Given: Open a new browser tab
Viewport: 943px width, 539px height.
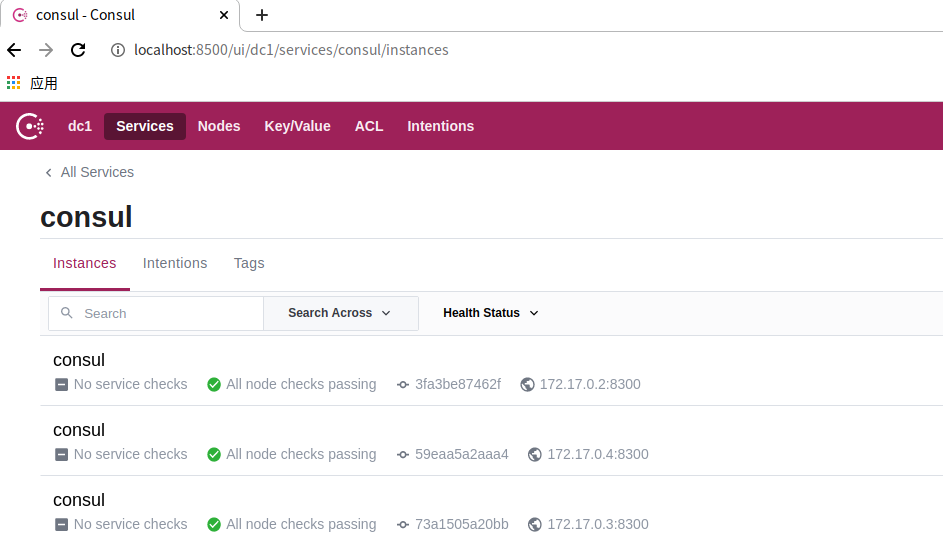Looking at the screenshot, I should coord(262,15).
